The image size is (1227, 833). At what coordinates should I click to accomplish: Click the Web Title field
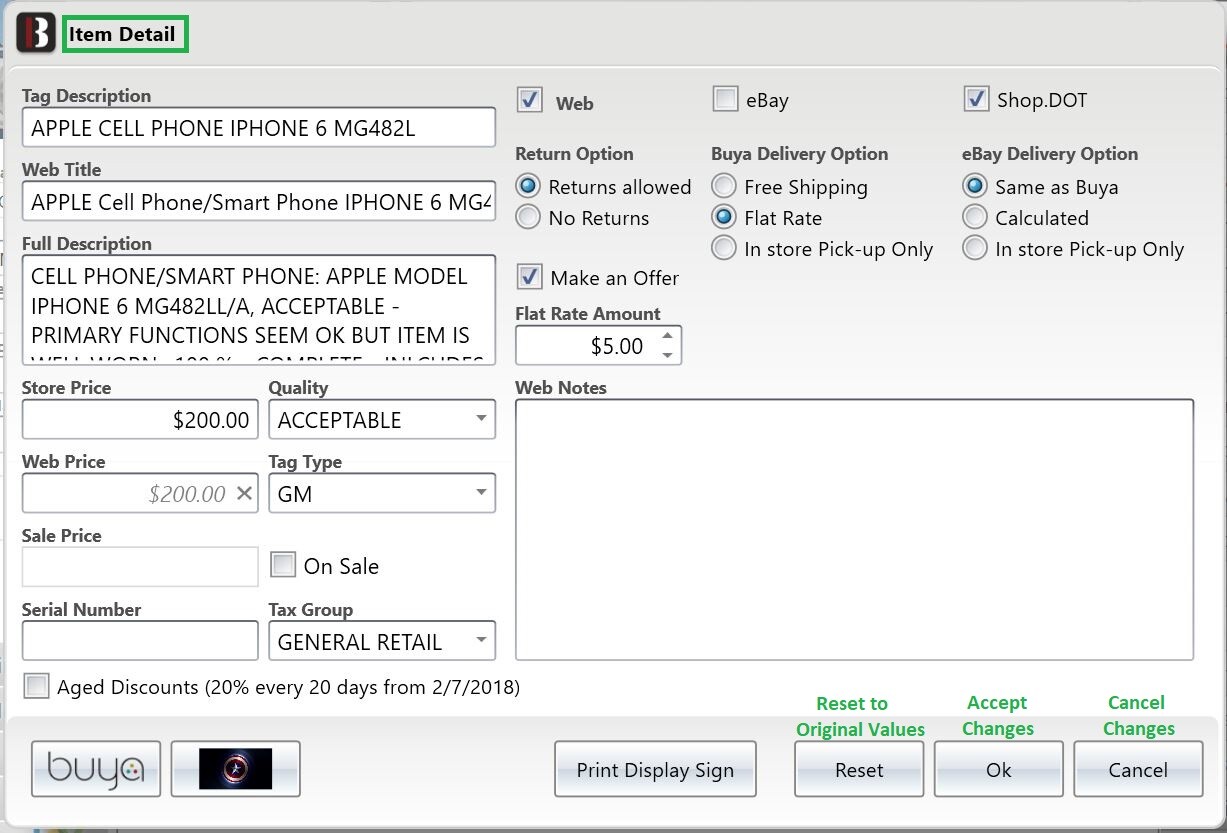coord(259,201)
